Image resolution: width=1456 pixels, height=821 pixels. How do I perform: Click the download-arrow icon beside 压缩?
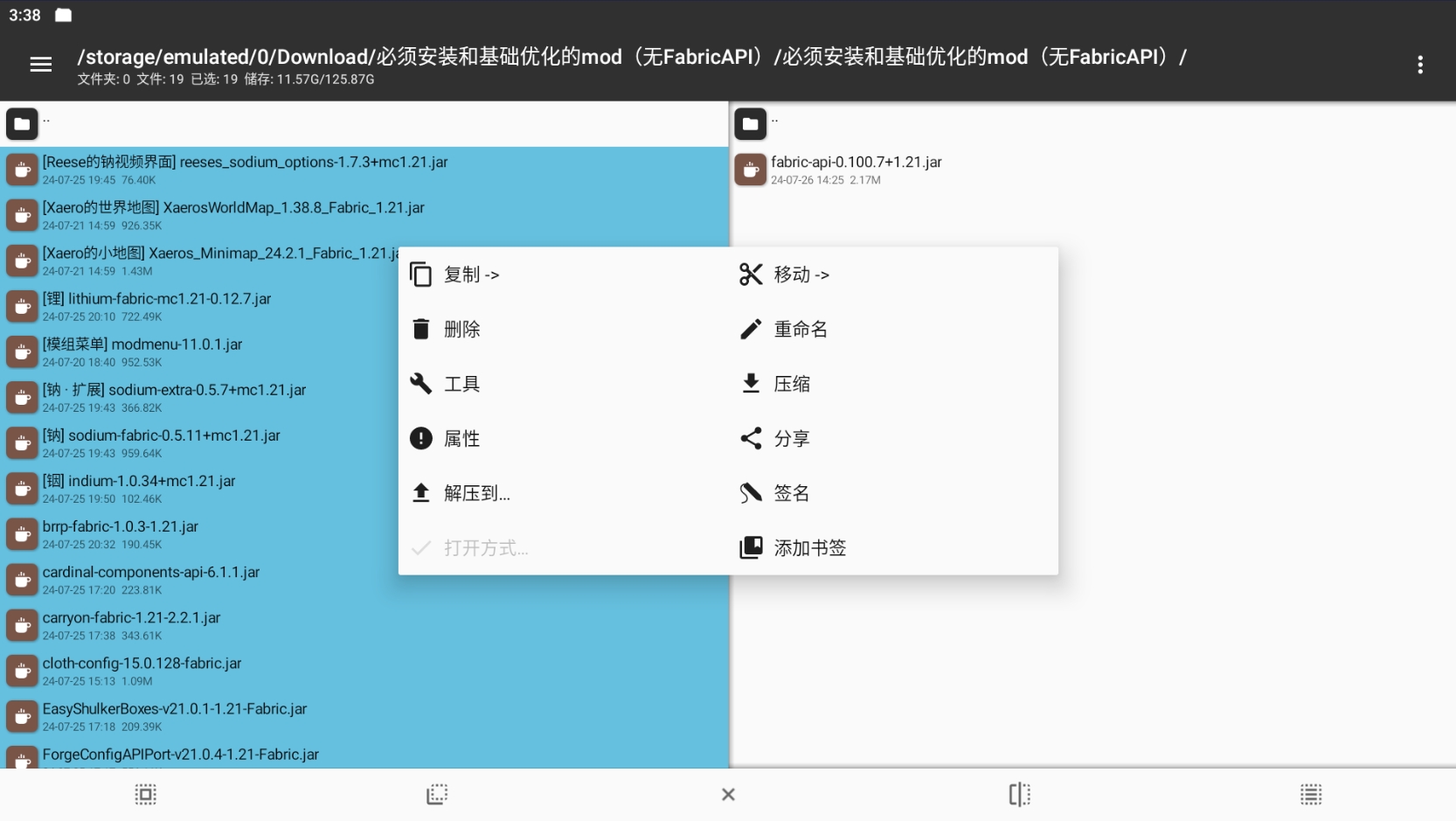(x=751, y=384)
